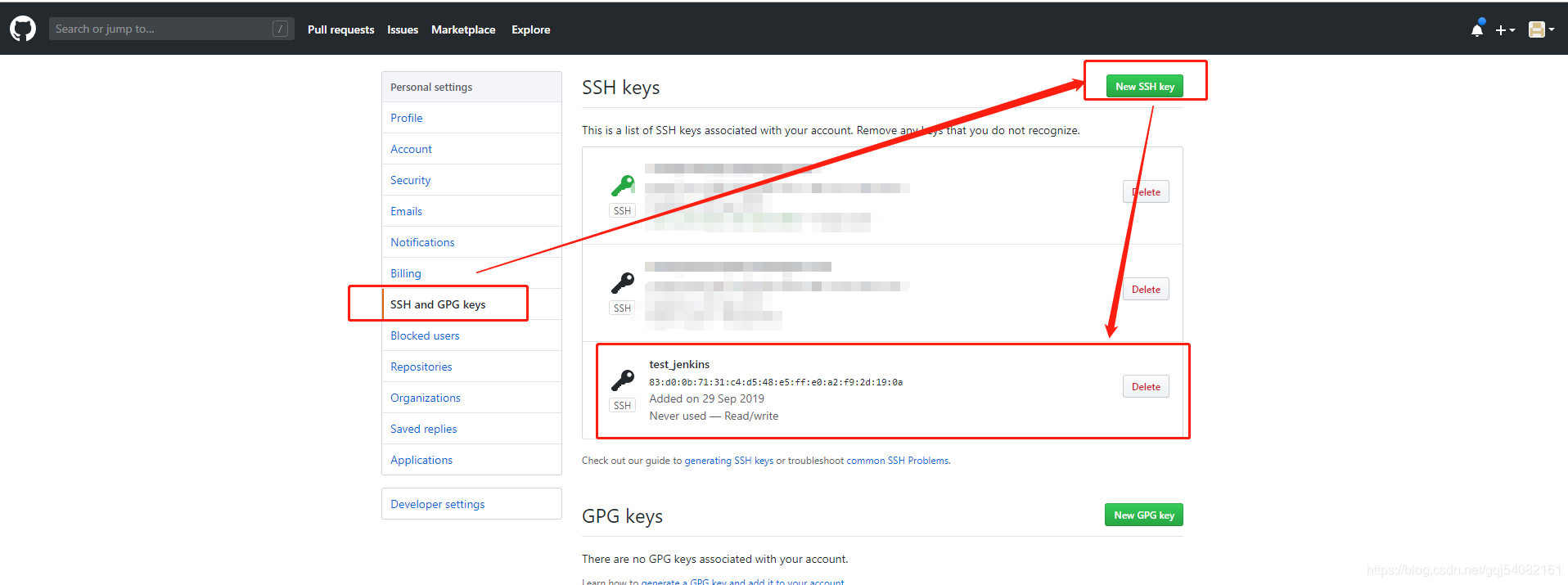Open the notifications bell icon
Screen dimensions: 1568x585
click(1477, 29)
